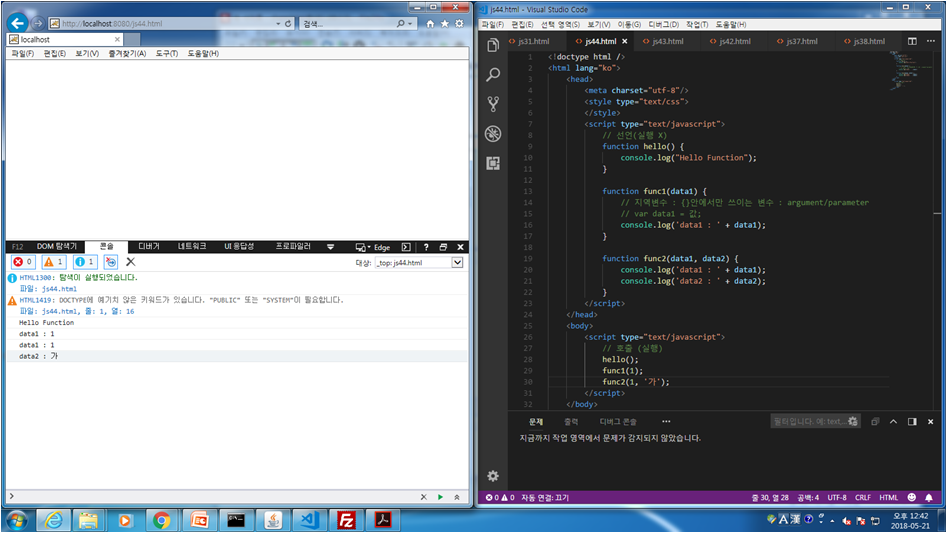Open the Edge document mode dropdown in F12 tools
Screen dimensions: 947x533
pos(373,247)
